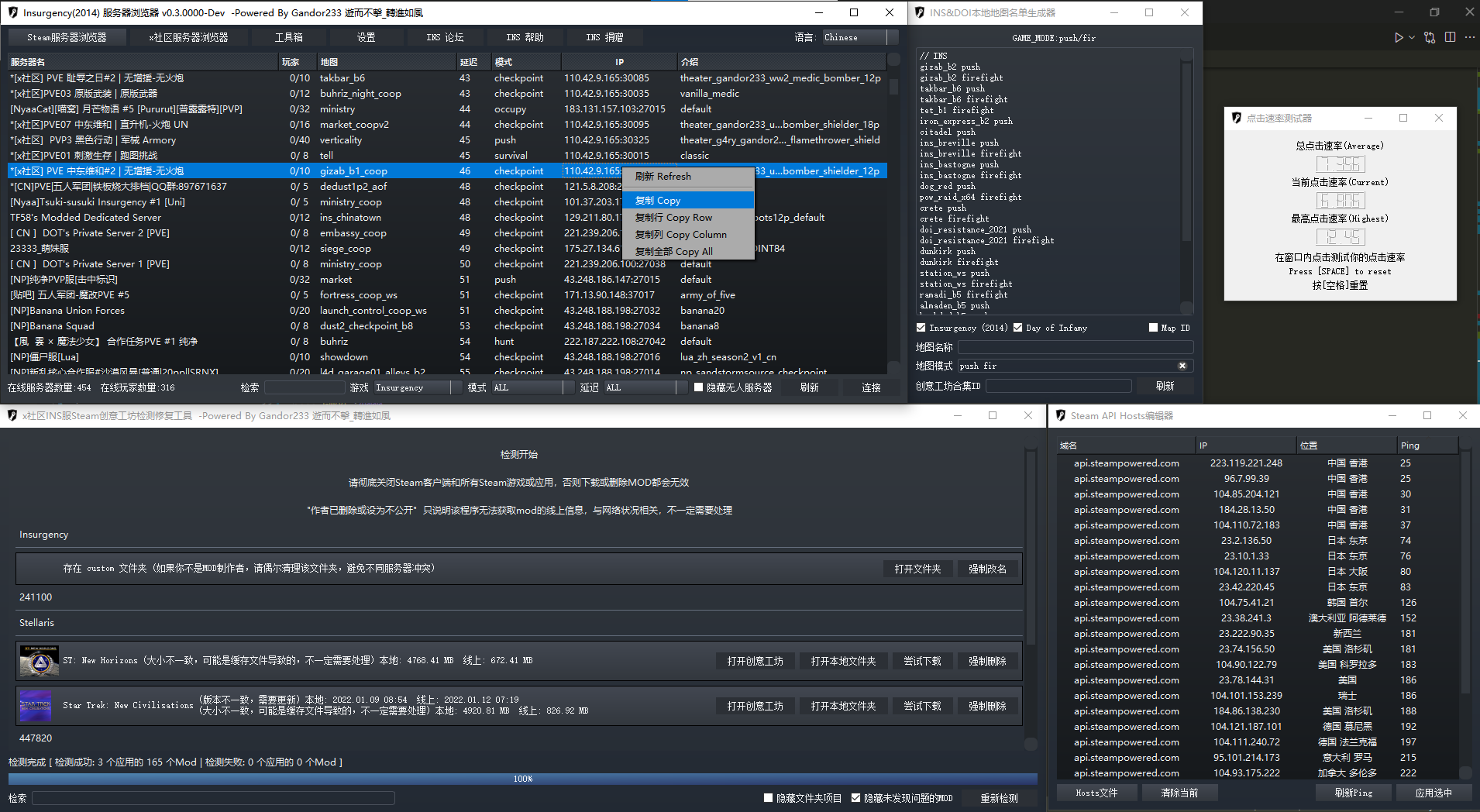Image resolution: width=1480 pixels, height=812 pixels.
Task: Switch to the INS 论坛 tab
Action: (x=445, y=37)
